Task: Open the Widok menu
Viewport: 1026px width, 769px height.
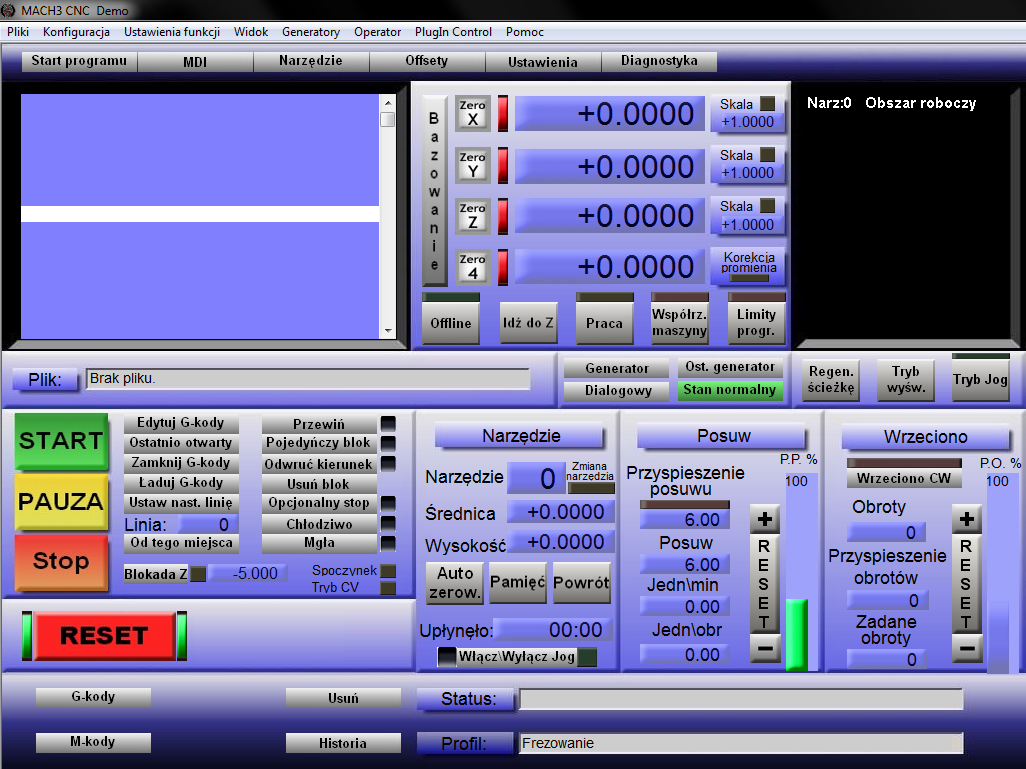Action: (251, 31)
